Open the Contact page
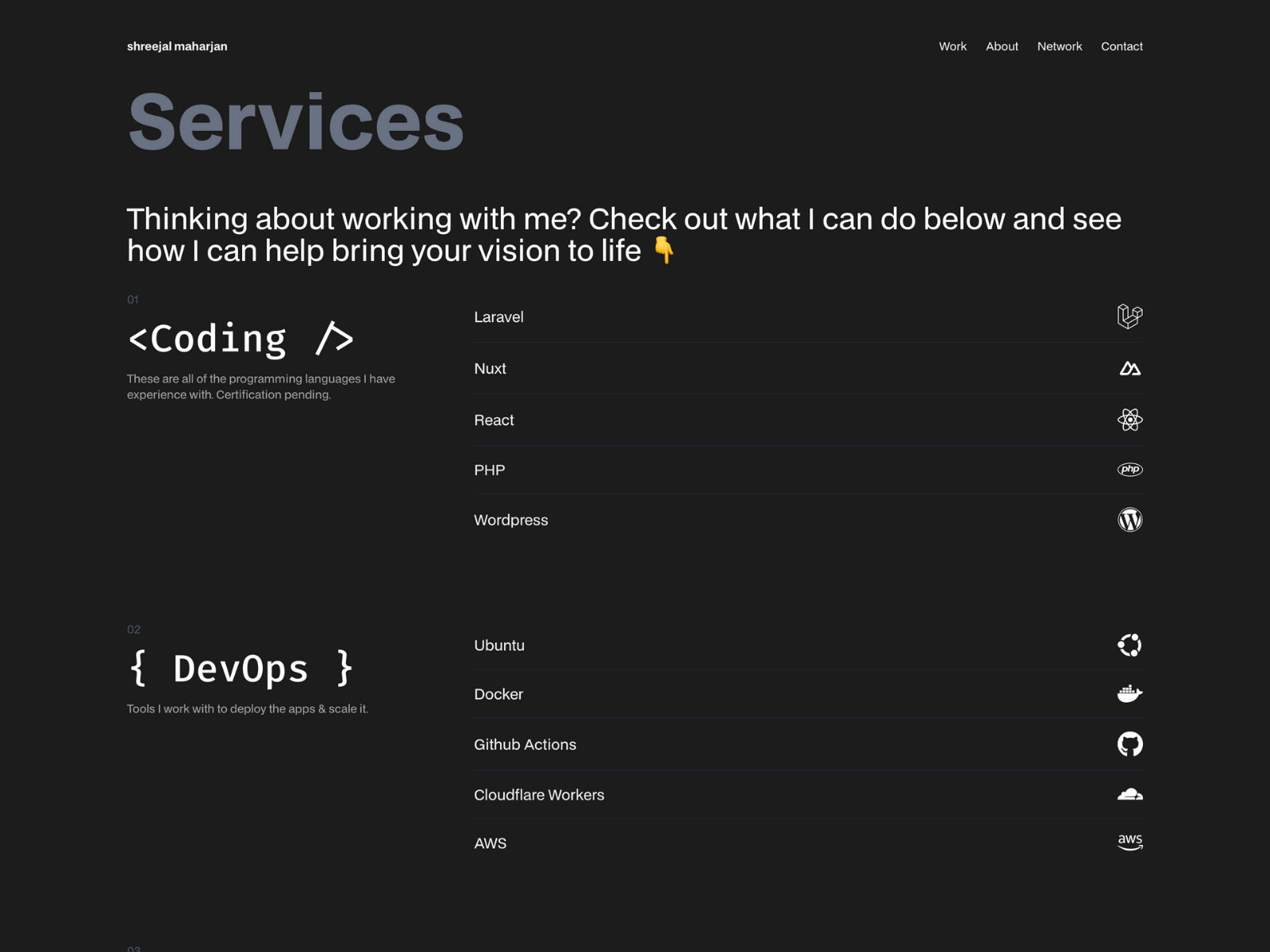1270x952 pixels. [x=1122, y=46]
